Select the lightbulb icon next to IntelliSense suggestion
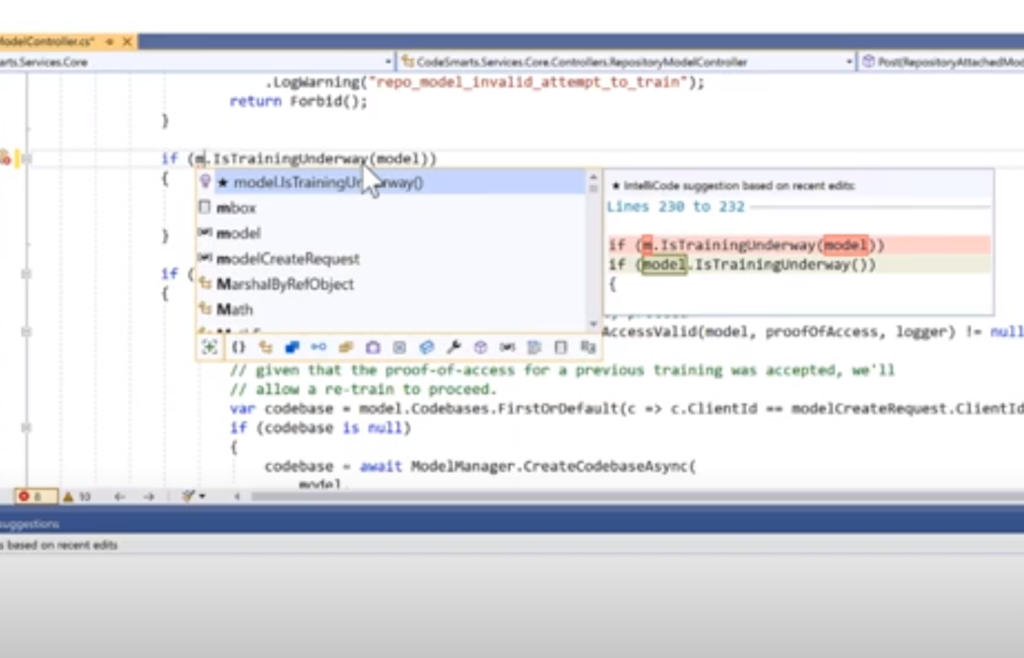 pyautogui.click(x=206, y=182)
